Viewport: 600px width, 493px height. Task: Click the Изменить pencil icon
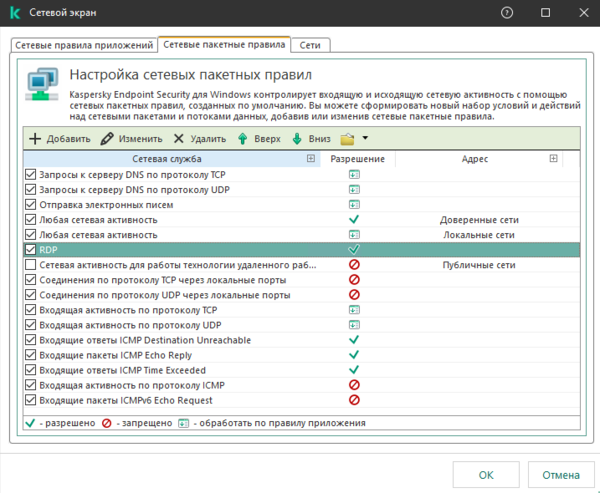coord(107,139)
